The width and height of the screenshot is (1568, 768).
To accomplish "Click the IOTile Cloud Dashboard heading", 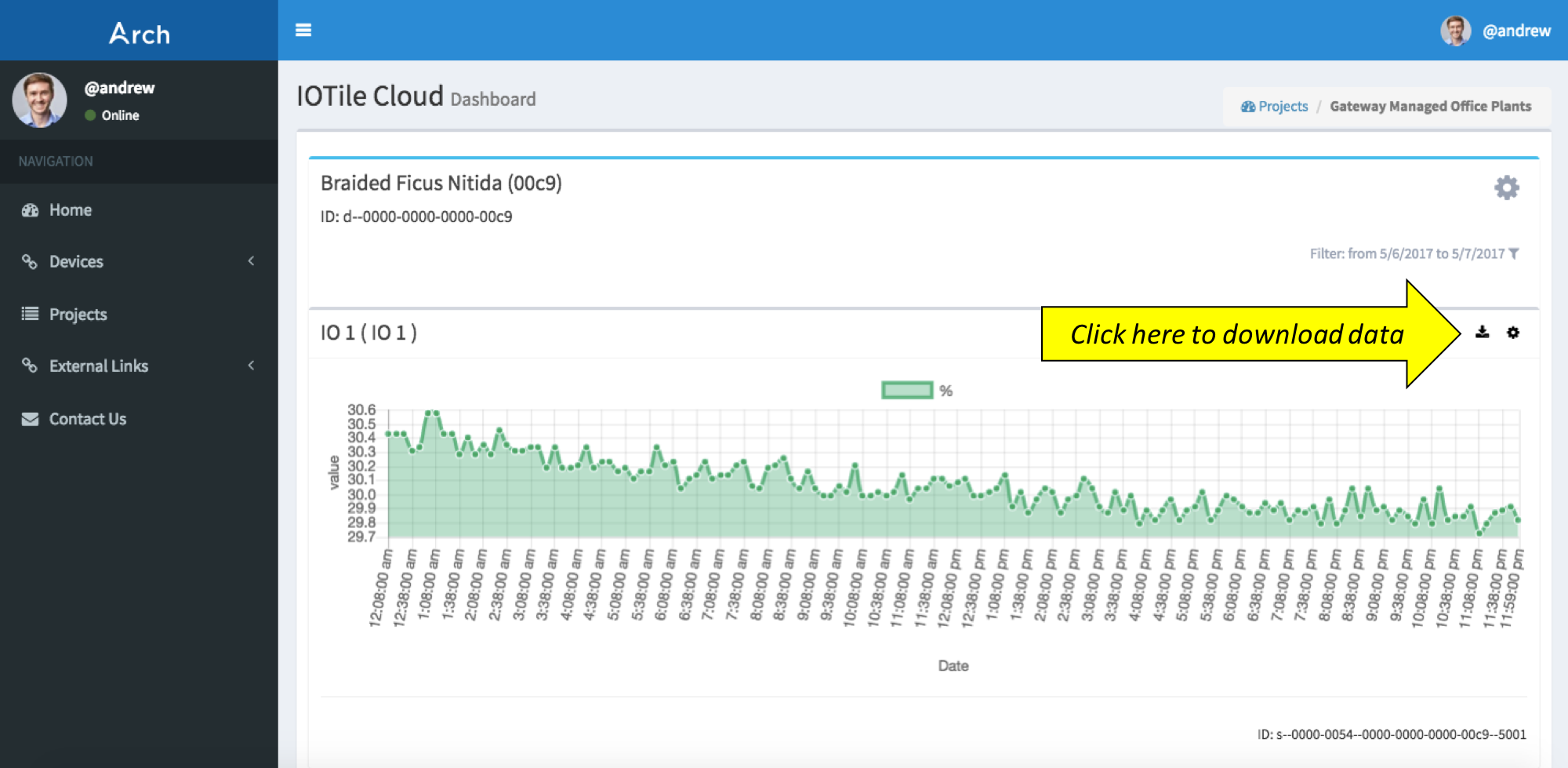I will coord(416,96).
